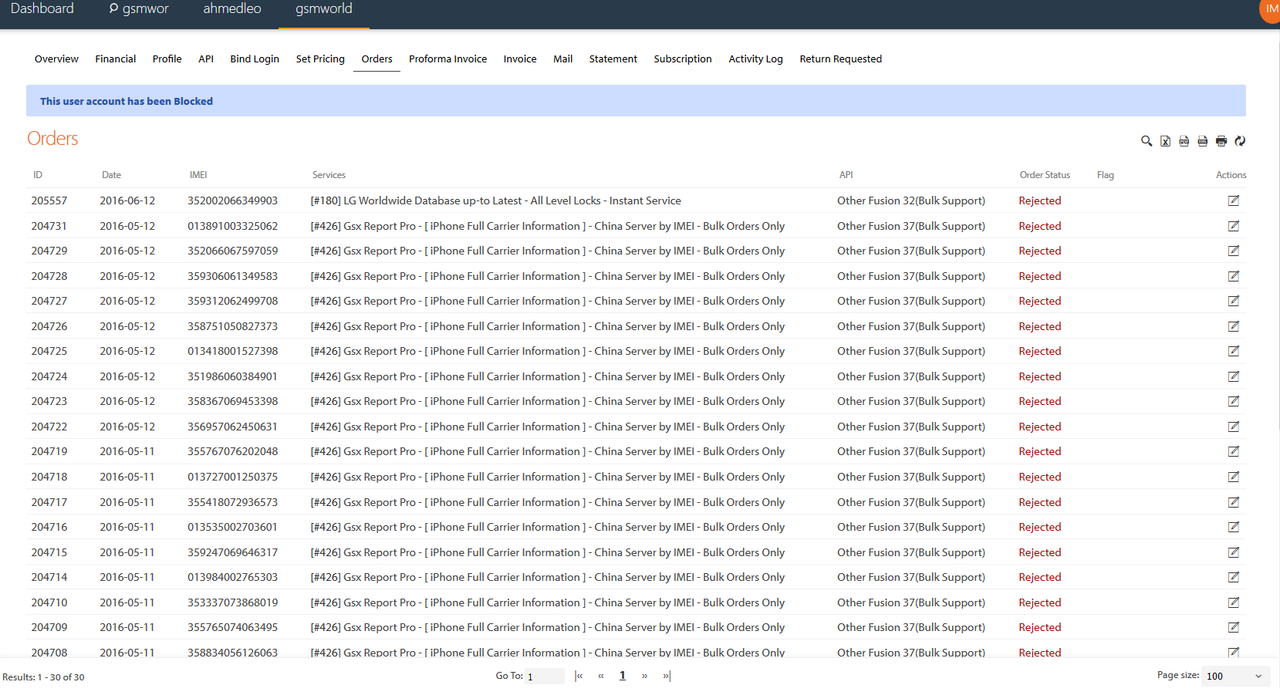The height and width of the screenshot is (688, 1280).
Task: Open edit action for order 204725
Action: [1233, 351]
